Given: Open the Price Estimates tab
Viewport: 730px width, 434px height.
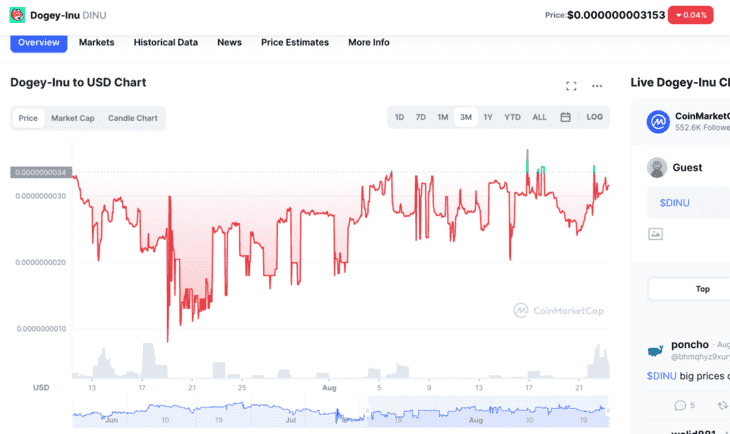Looking at the screenshot, I should pos(295,42).
